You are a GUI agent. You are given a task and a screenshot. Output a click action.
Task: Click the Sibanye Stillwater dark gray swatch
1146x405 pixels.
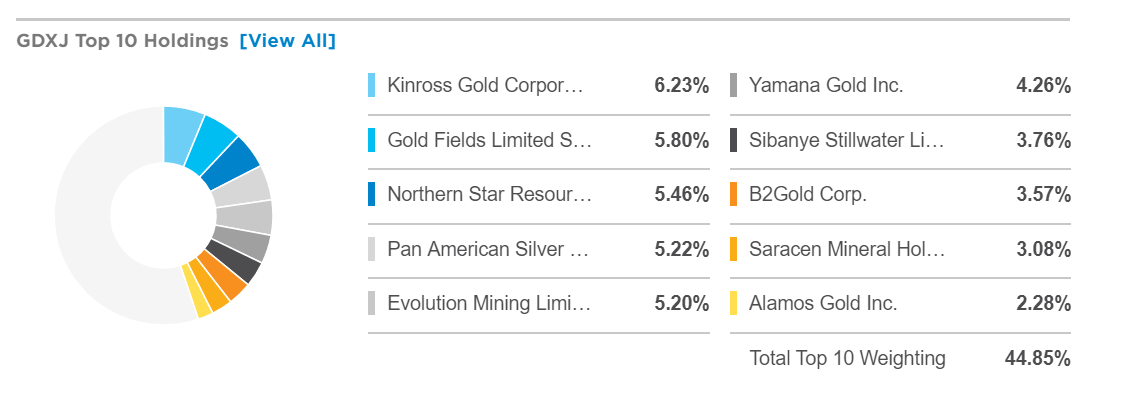tap(734, 140)
